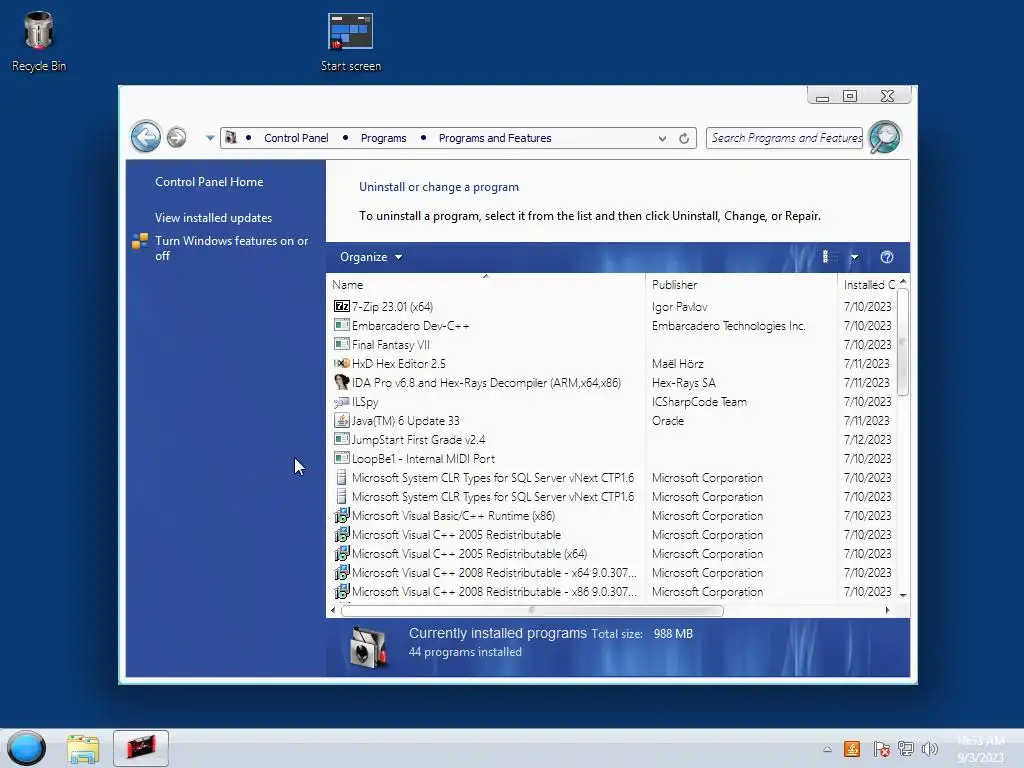This screenshot has width=1024, height=768.
Task: Sort by the Publisher column header
Action: pyautogui.click(x=741, y=285)
